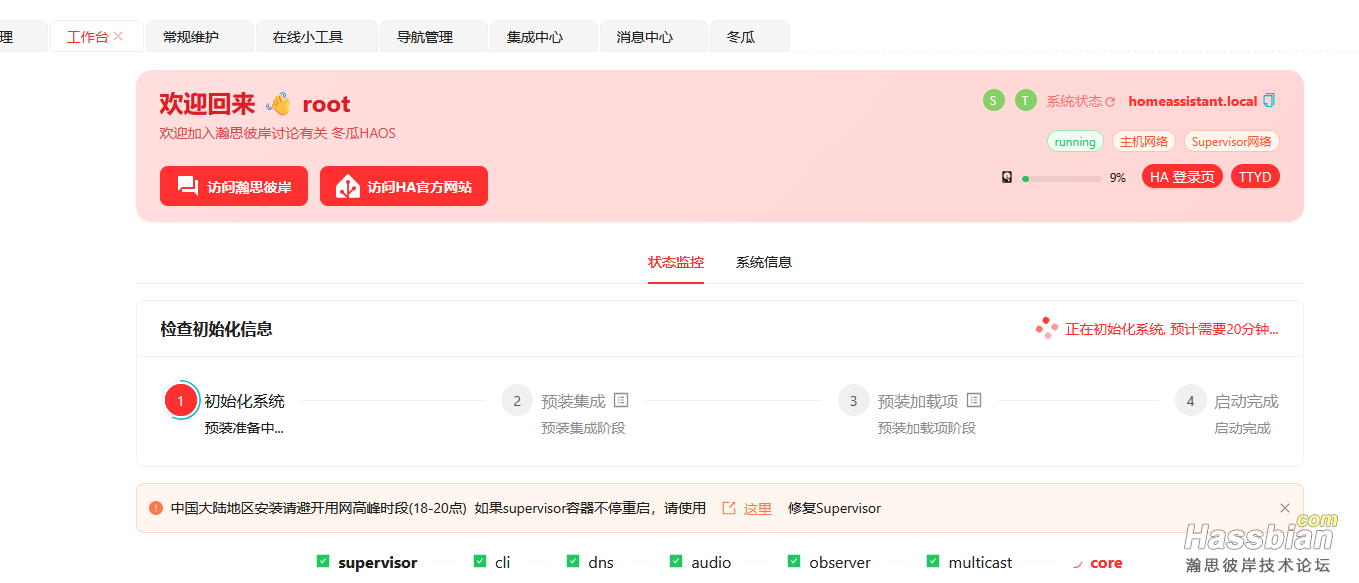
Task: Click the green S status icon
Action: tap(993, 100)
